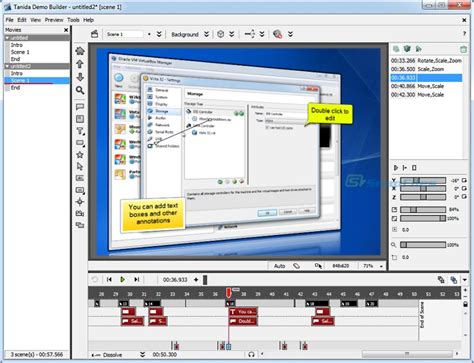Click the down arrow tool
Image resolution: width=474 pixels, height=363 pixels.
coord(80,77)
